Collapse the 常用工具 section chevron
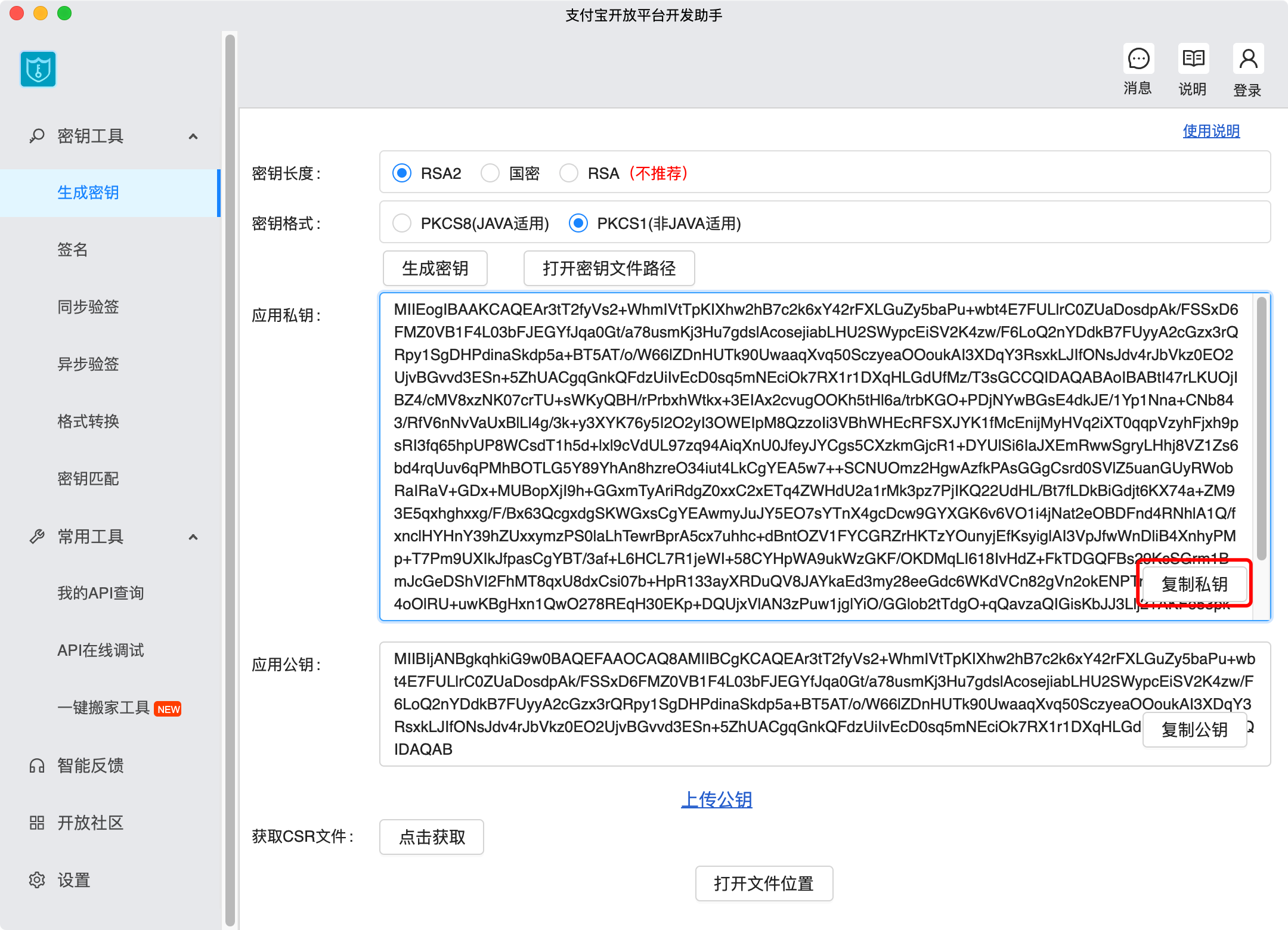 pos(193,537)
